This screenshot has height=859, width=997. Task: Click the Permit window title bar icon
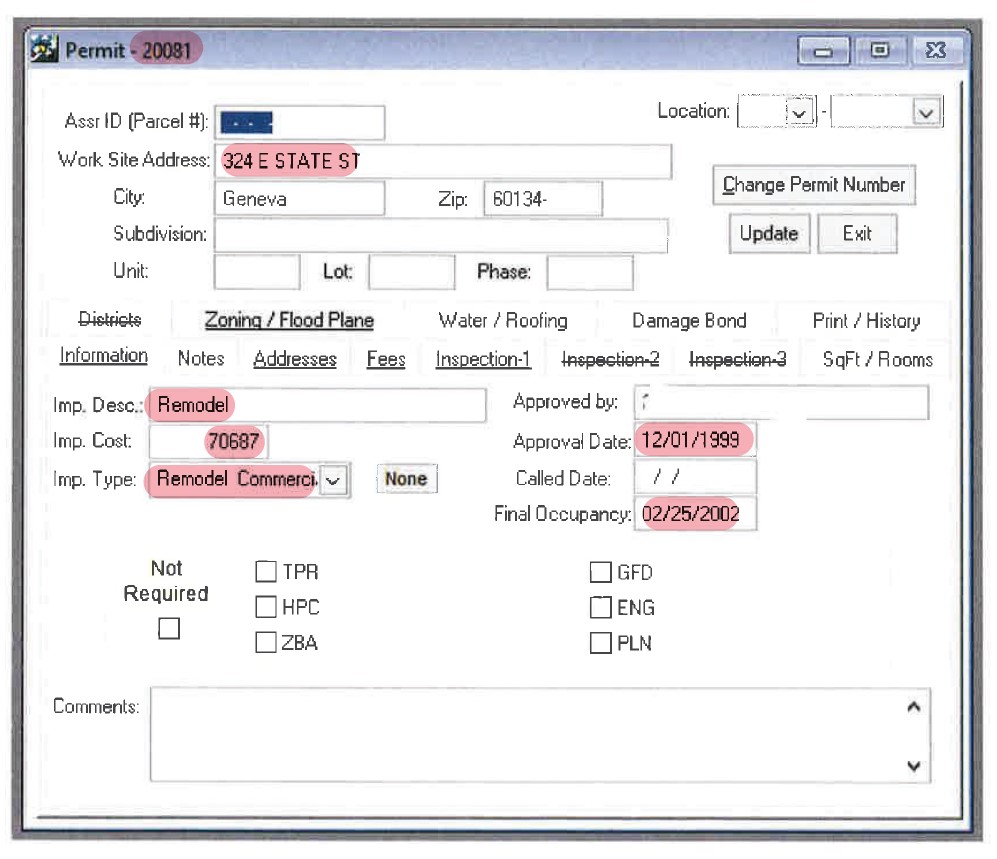[x=45, y=50]
